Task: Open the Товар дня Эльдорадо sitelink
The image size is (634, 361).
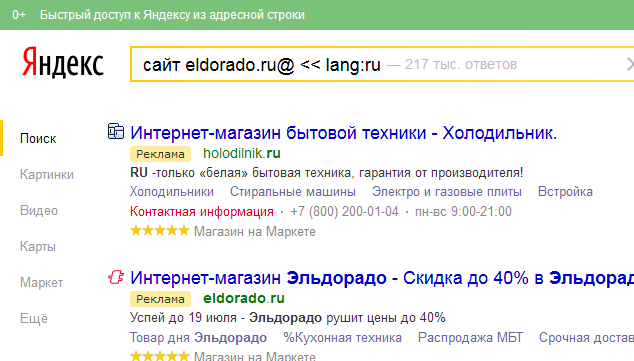Action: 198,338
